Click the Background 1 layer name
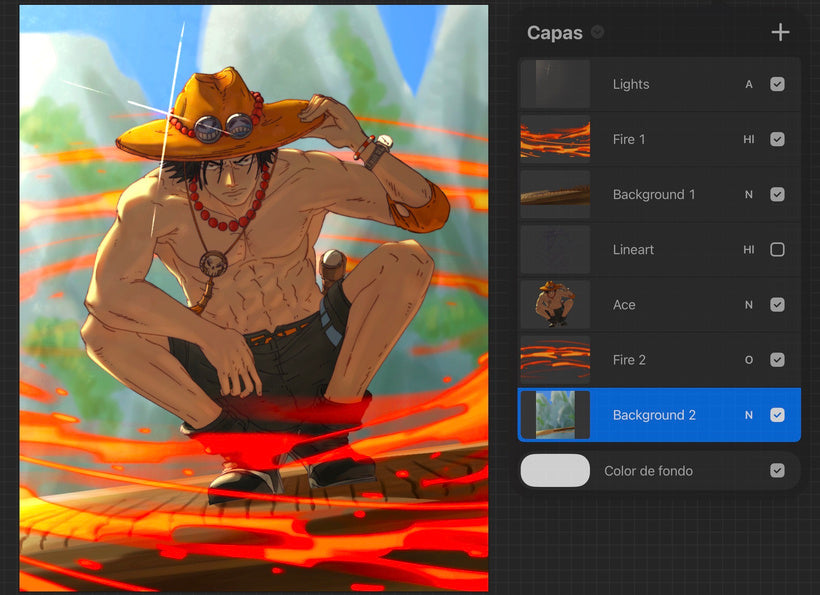820x595 pixels. [654, 194]
